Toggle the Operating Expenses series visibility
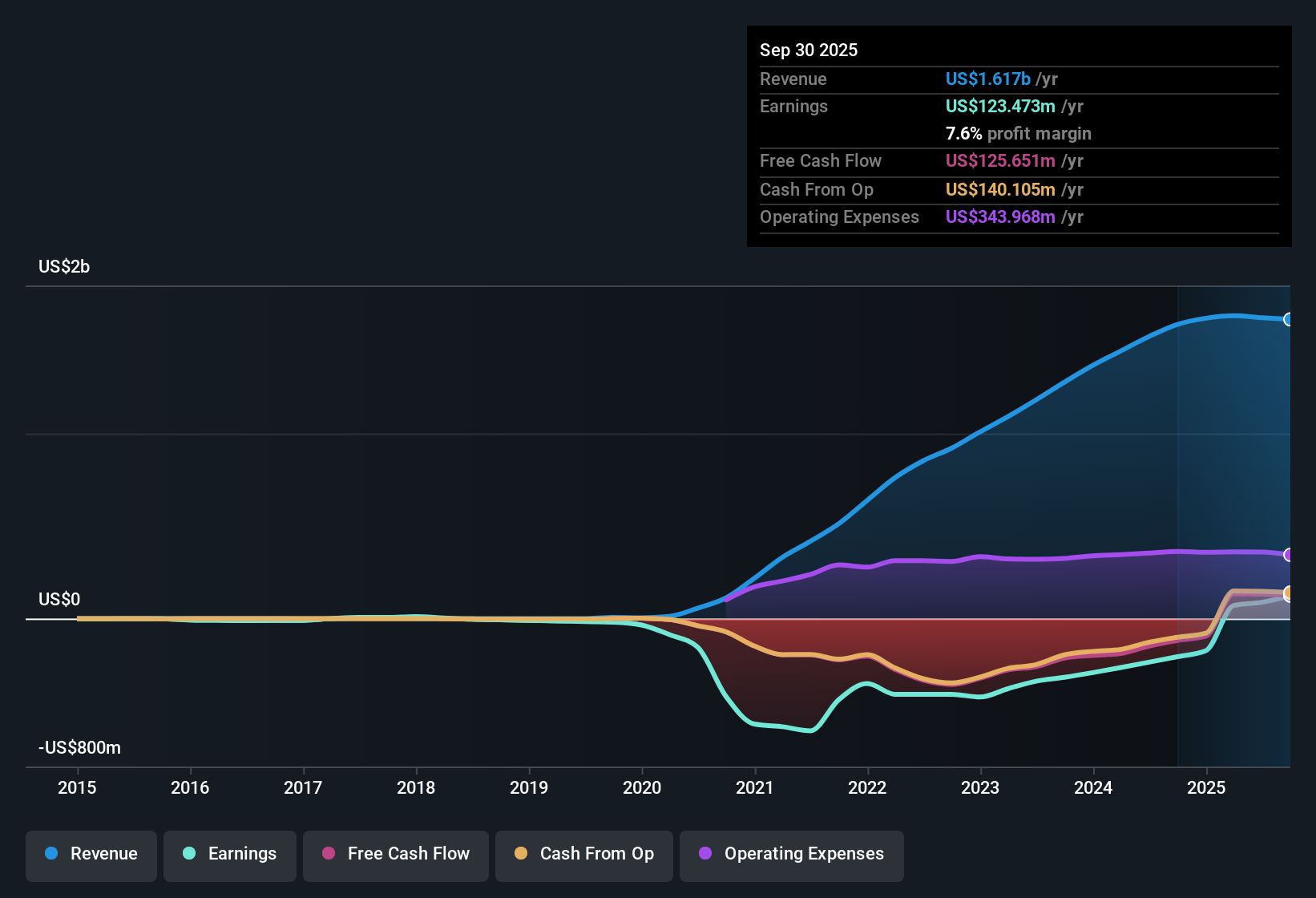Image resolution: width=1316 pixels, height=898 pixels. click(791, 854)
